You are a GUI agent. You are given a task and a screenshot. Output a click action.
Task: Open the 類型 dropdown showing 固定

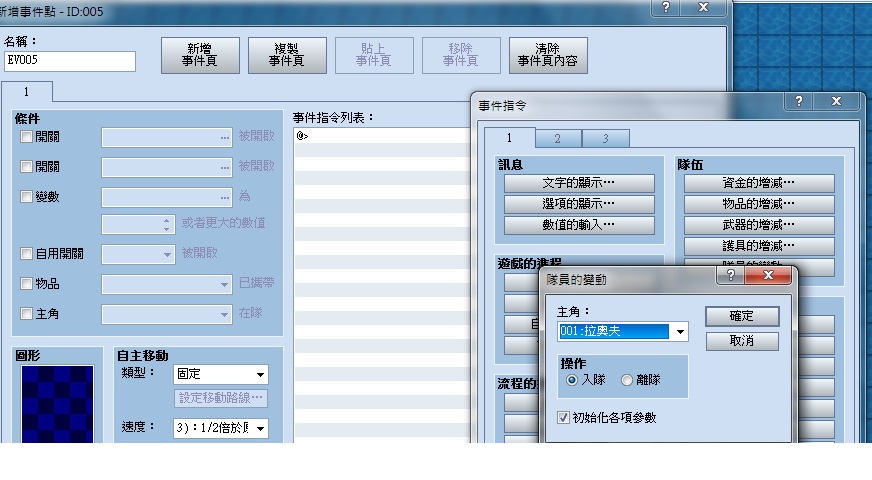coord(221,374)
